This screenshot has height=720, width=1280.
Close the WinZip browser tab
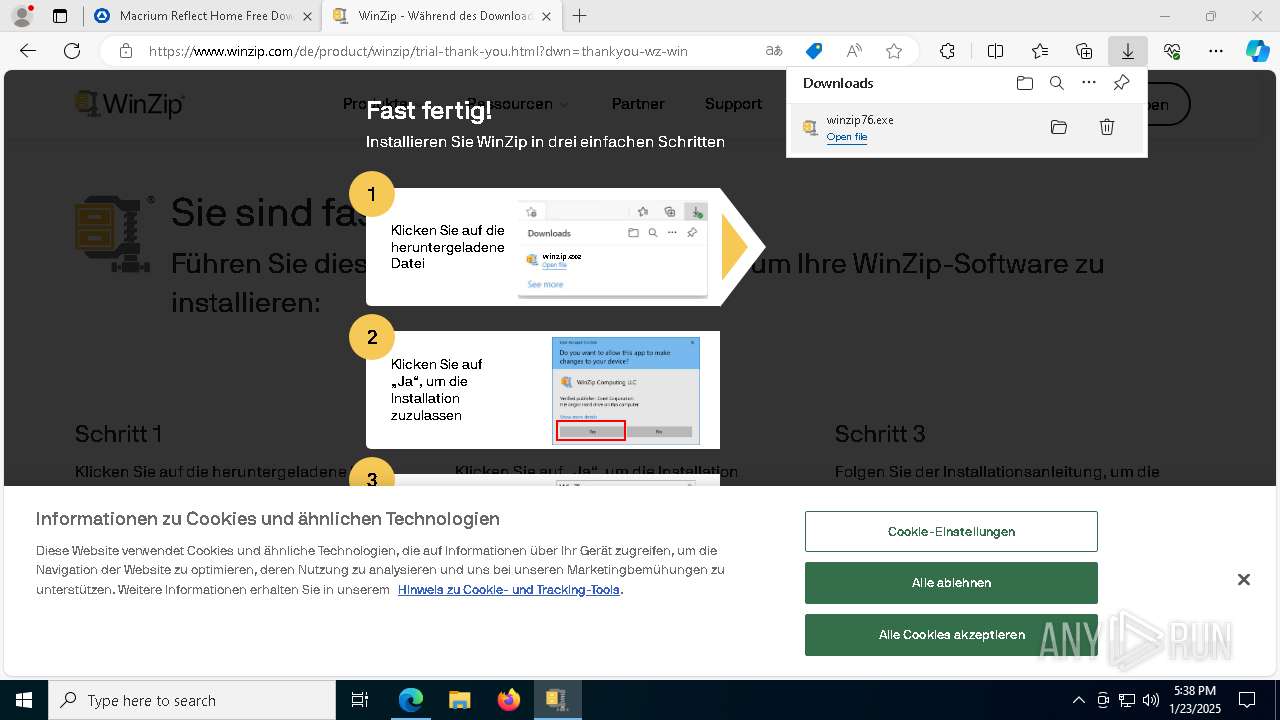[x=547, y=16]
